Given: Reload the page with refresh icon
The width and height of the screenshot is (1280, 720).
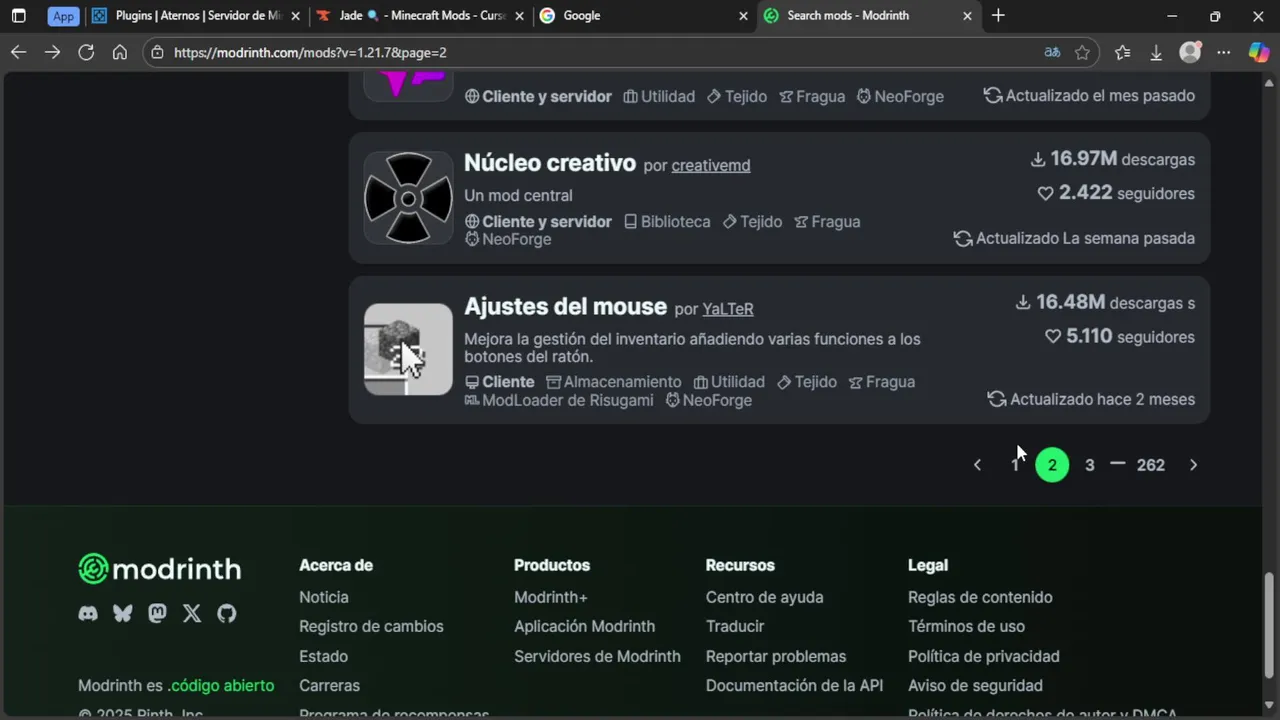Looking at the screenshot, I should [x=86, y=53].
